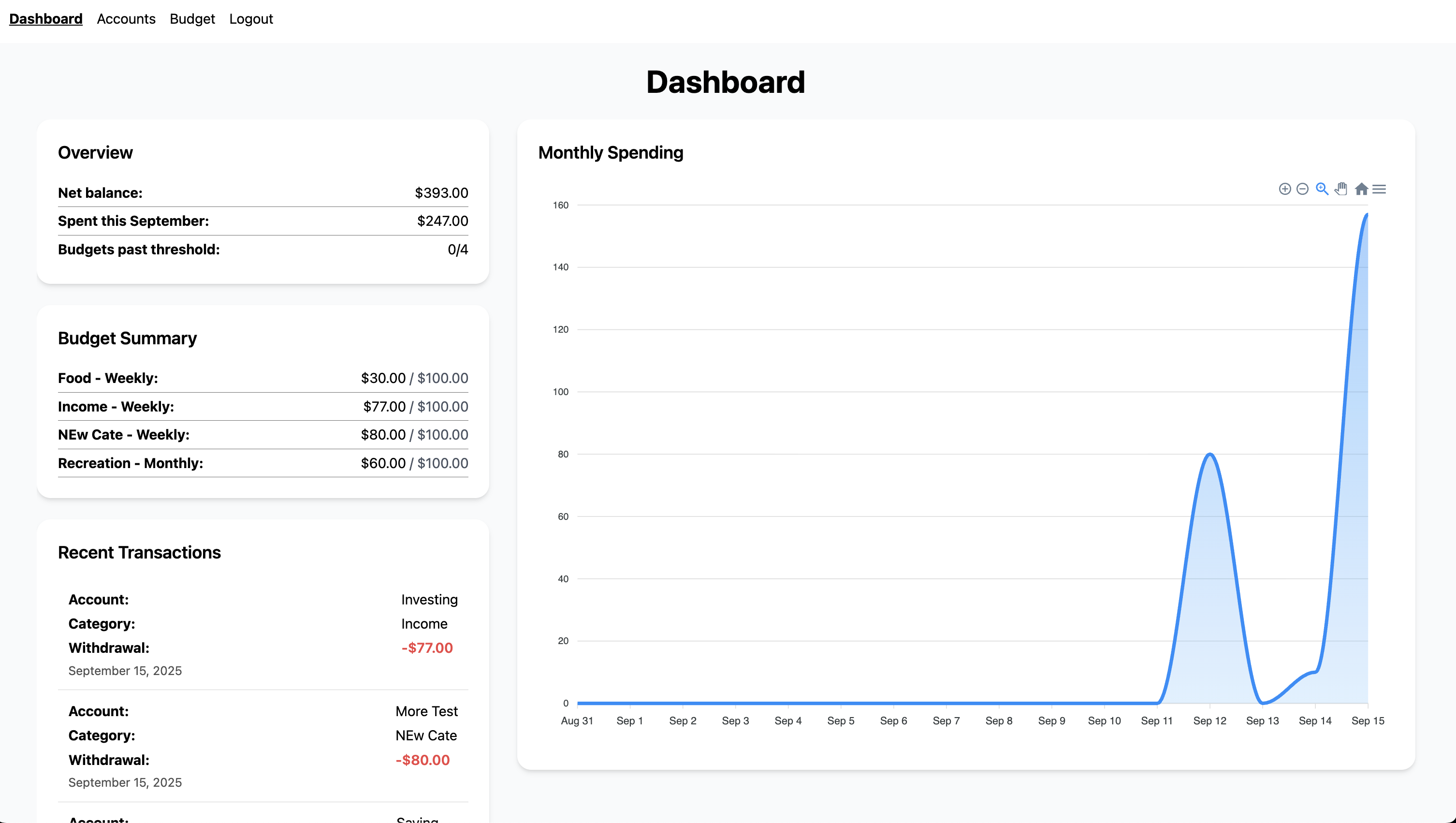Viewport: 1456px width, 823px height.
Task: Select the Dashboard nav item
Action: pos(45,19)
